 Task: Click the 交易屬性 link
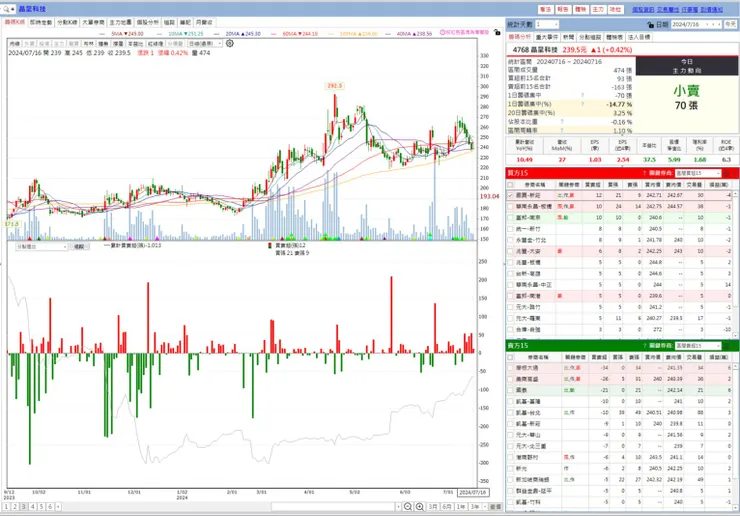click(668, 9)
